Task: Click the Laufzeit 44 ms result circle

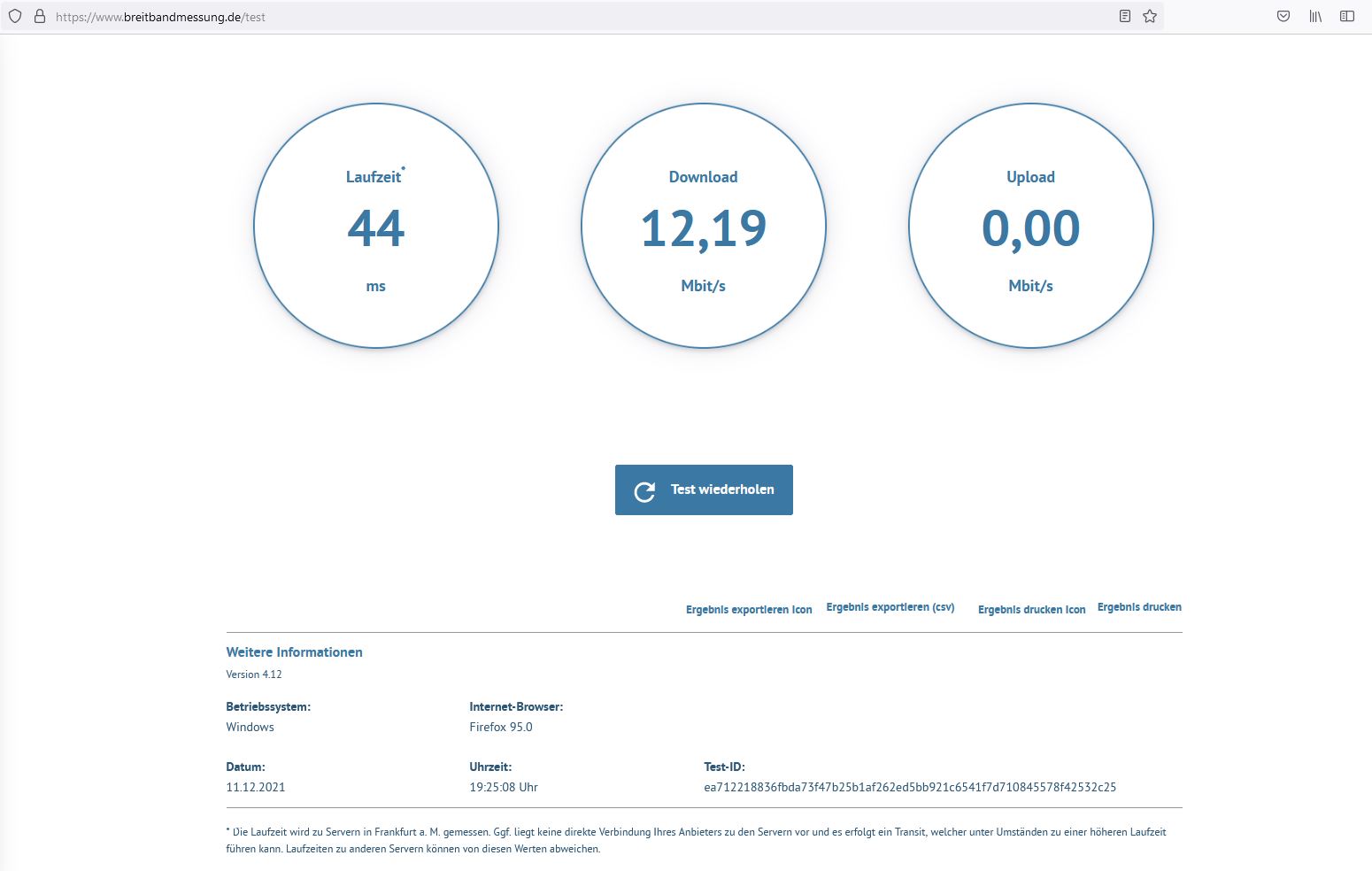Action: pos(376,227)
